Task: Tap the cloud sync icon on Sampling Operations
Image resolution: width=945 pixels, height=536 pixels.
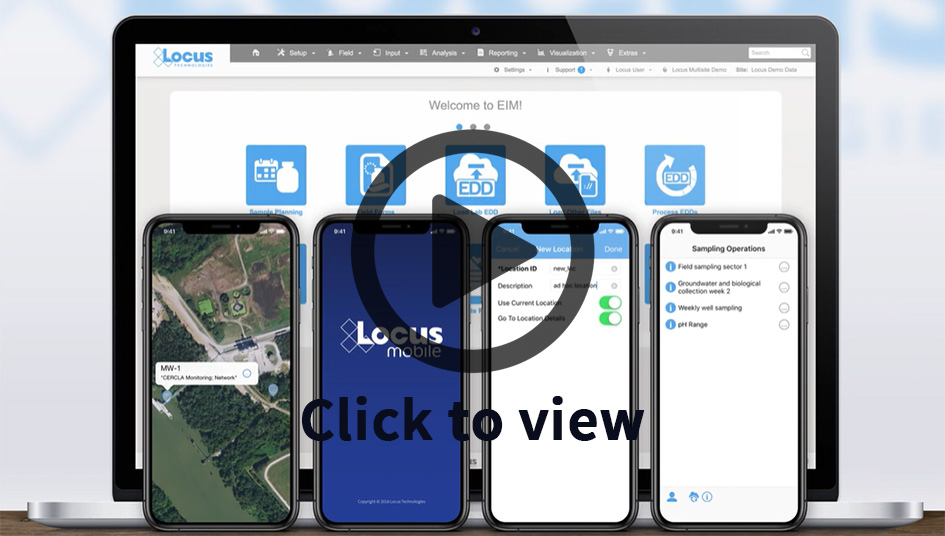Action: click(694, 497)
